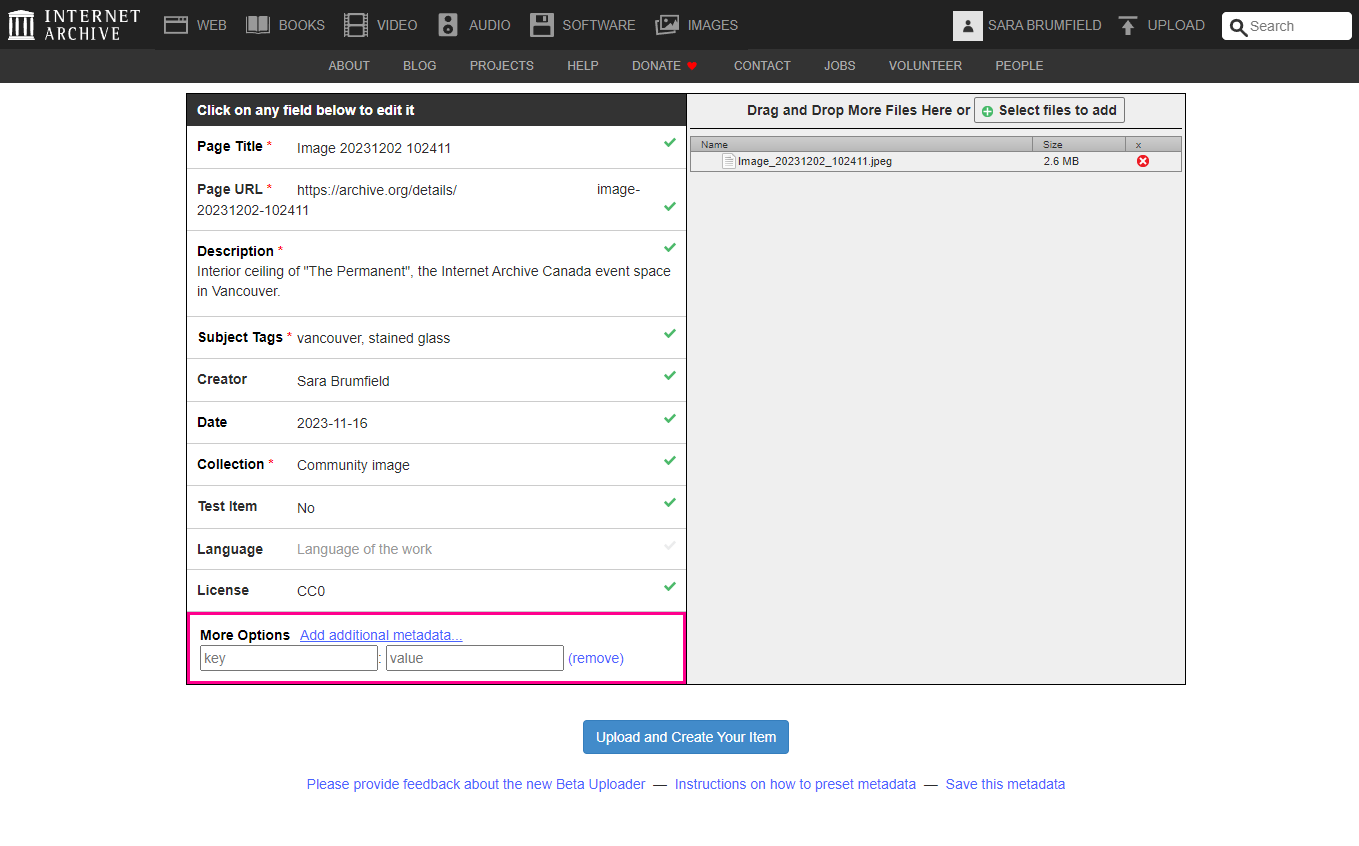Edit the Collection field value
The width and height of the screenshot is (1359, 846).
coord(353,465)
